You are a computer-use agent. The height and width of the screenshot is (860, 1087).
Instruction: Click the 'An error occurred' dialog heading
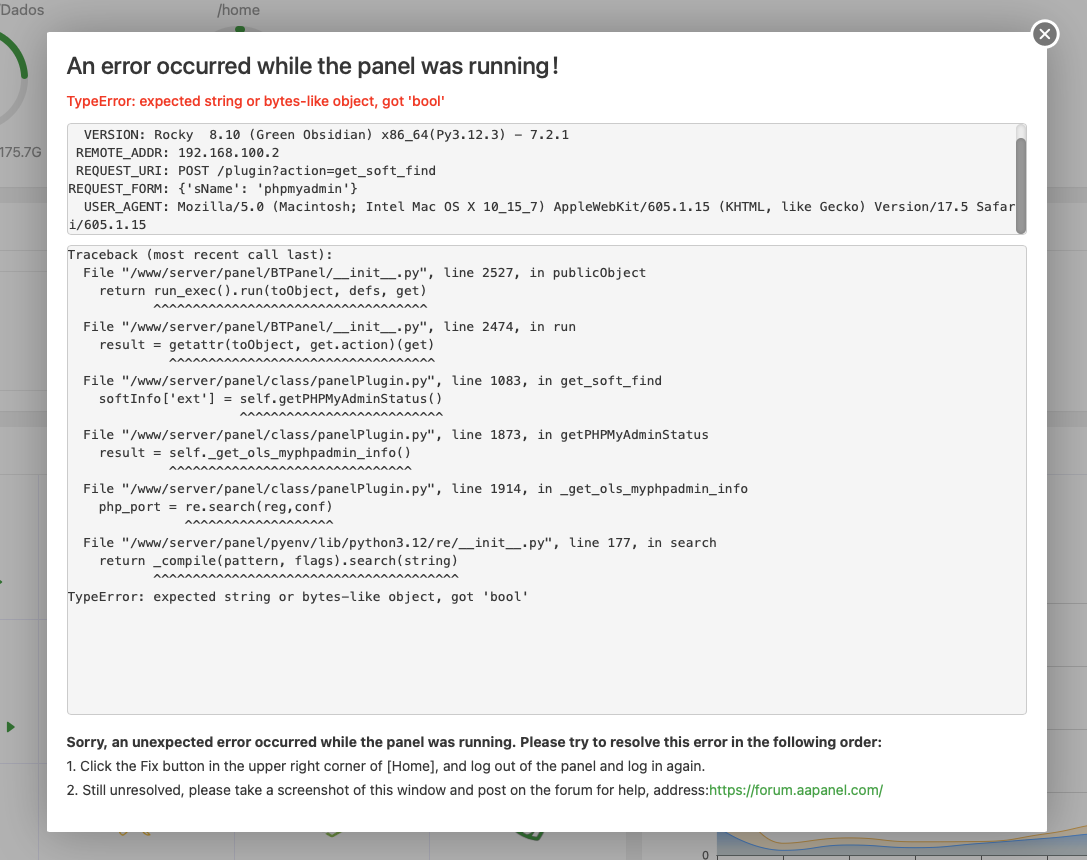[x=312, y=66]
